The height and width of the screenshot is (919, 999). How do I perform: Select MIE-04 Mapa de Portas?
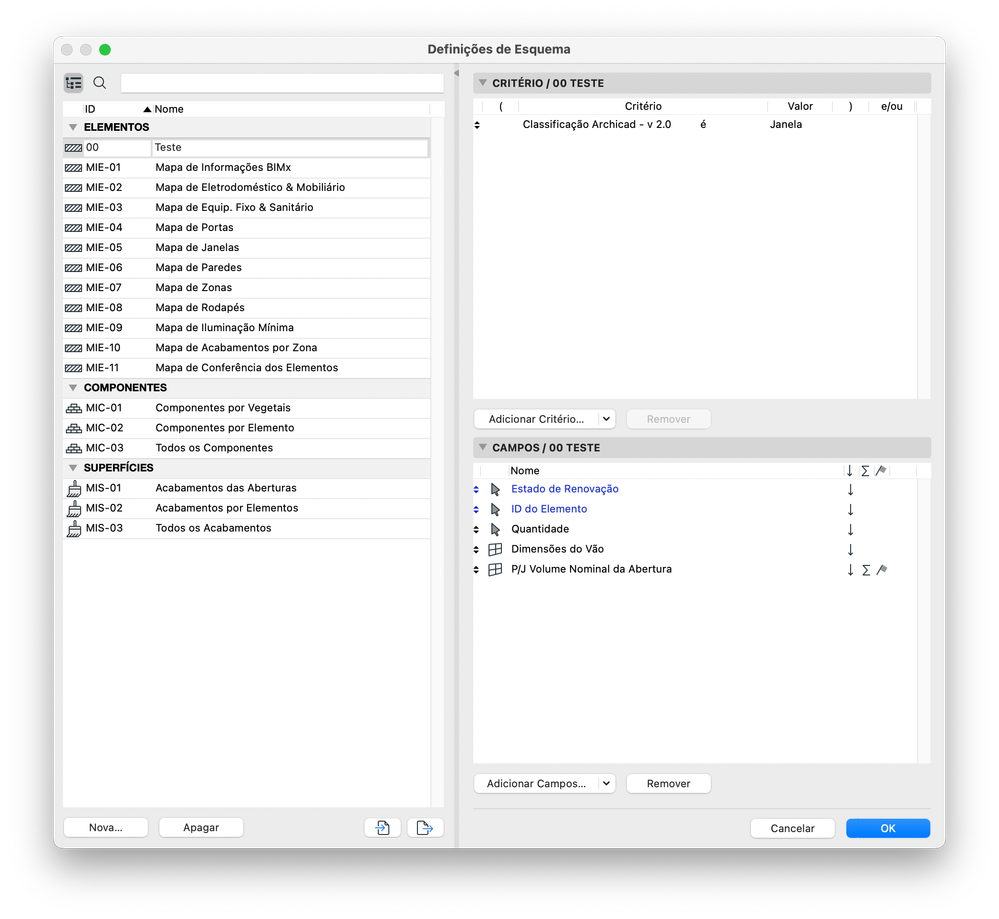[247, 228]
